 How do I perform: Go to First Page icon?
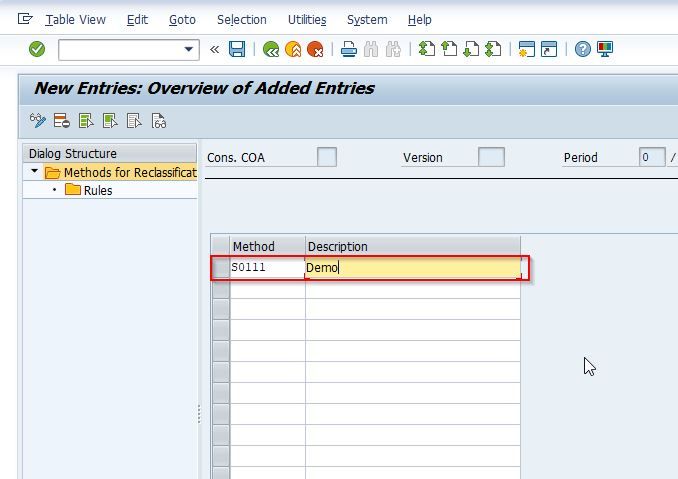click(x=427, y=49)
